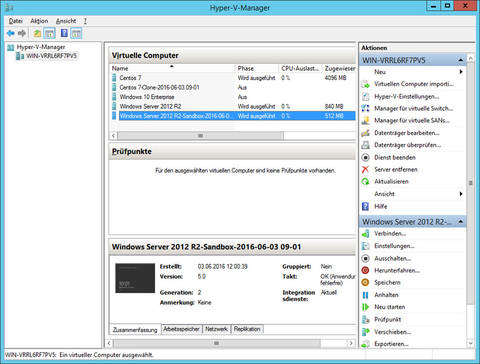The image size is (480, 364).
Task: Expand the Ansicht submenu in Aktionen
Action: pos(461,194)
